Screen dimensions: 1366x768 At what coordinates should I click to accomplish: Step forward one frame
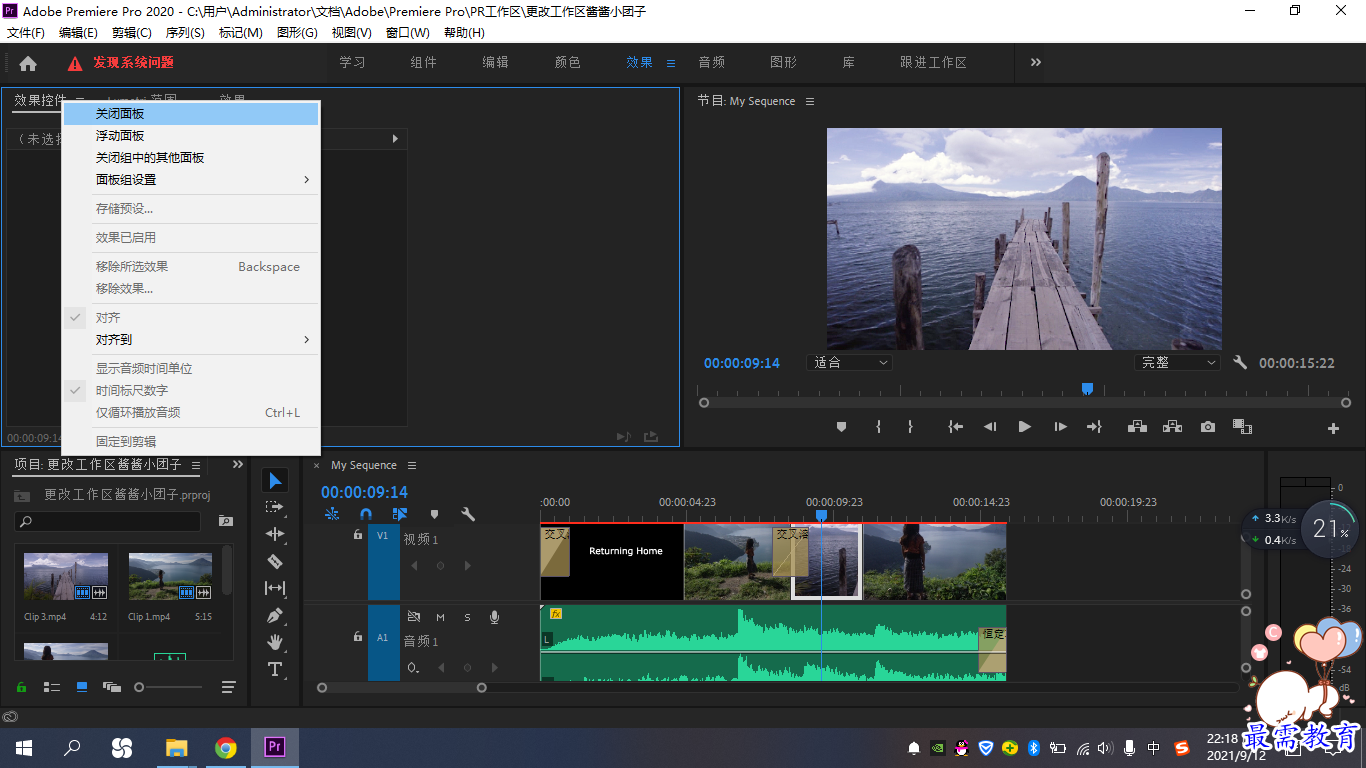click(1060, 427)
